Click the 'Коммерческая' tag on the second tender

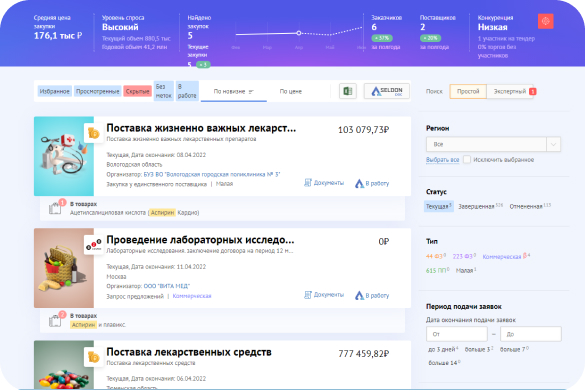pos(192,296)
